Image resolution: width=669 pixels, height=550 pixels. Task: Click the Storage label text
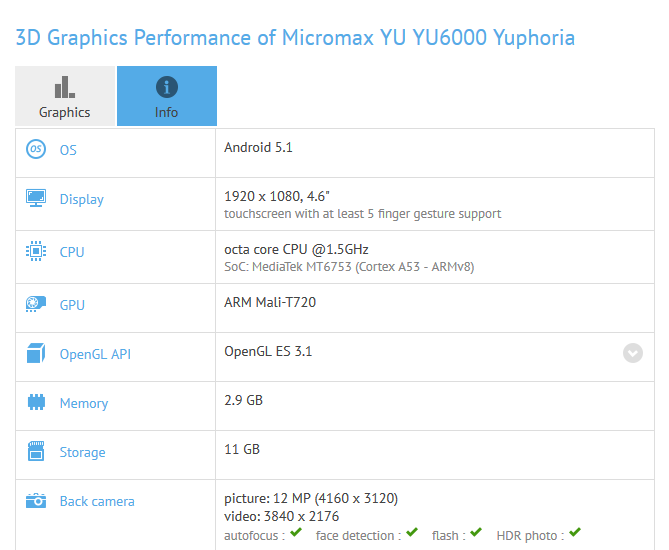82,452
